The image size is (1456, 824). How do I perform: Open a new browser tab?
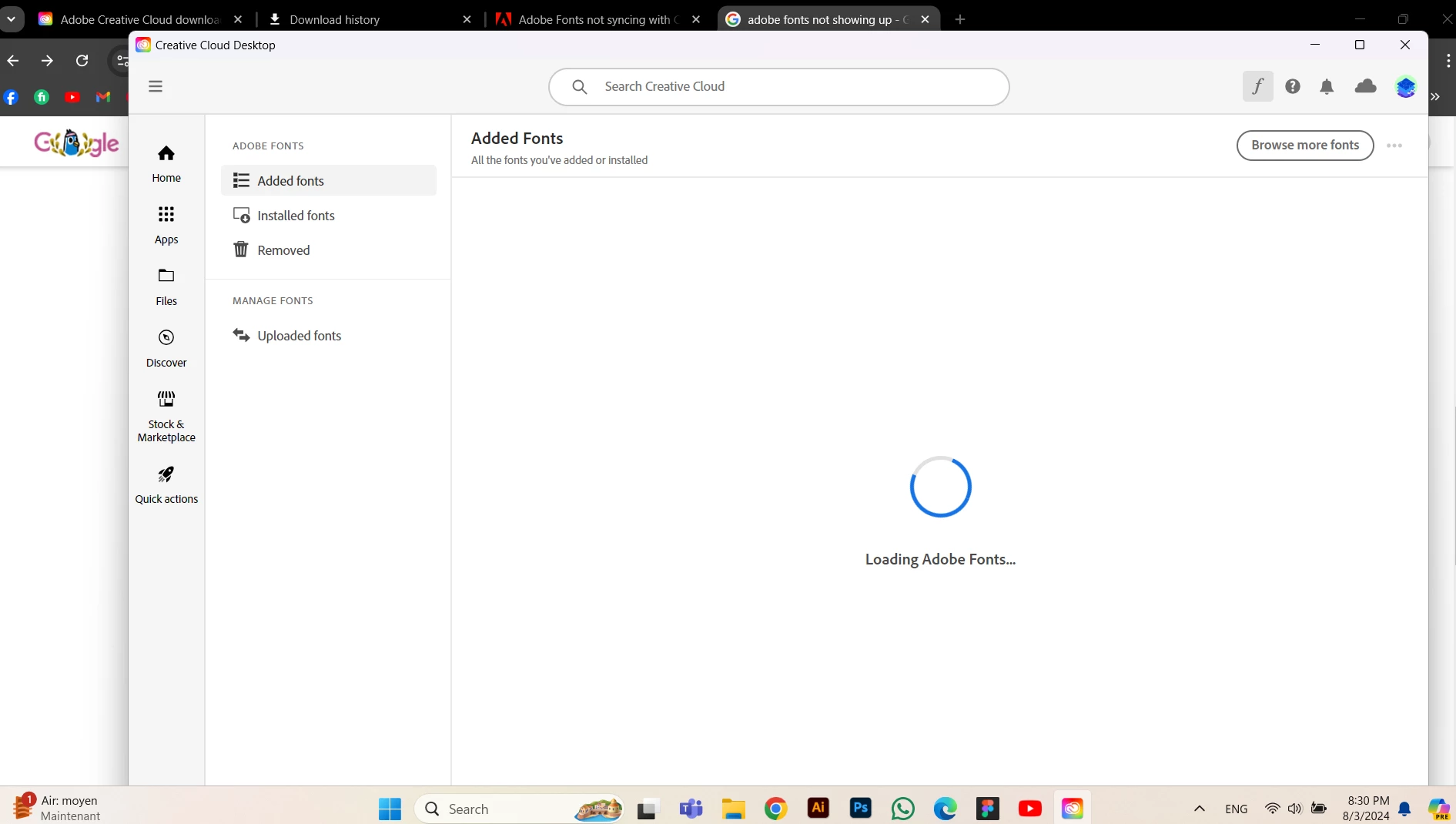click(x=960, y=19)
